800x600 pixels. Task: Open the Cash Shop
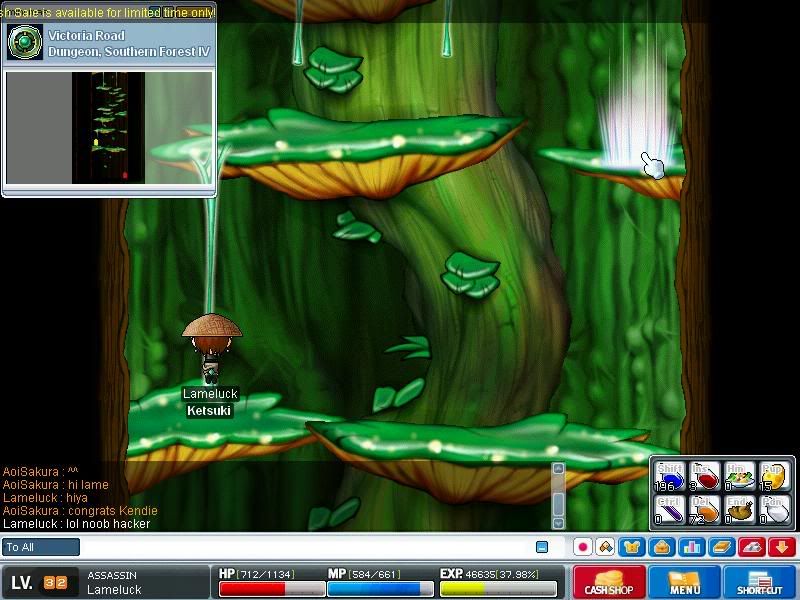pyautogui.click(x=609, y=582)
